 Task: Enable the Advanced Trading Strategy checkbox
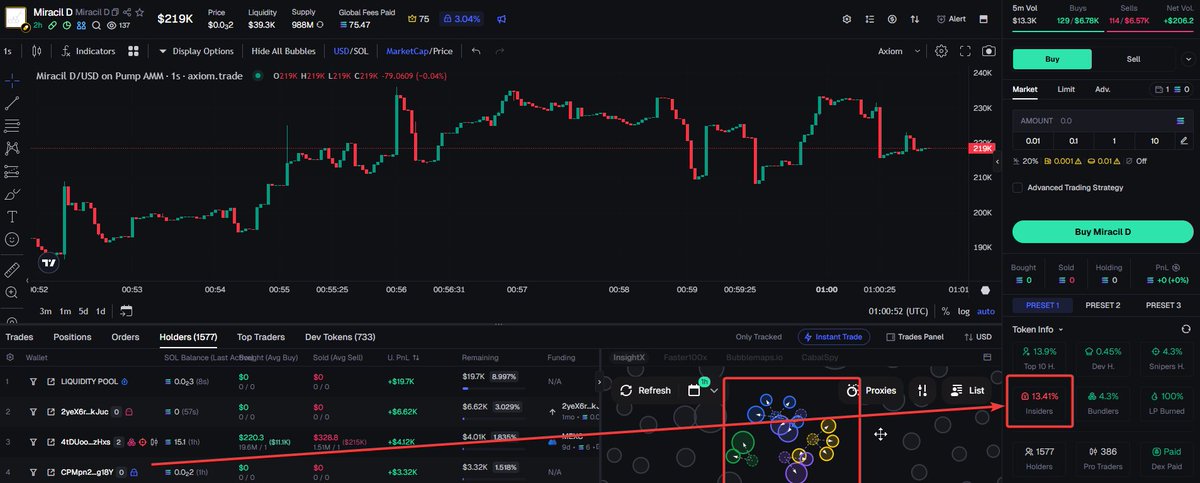[x=1018, y=187]
